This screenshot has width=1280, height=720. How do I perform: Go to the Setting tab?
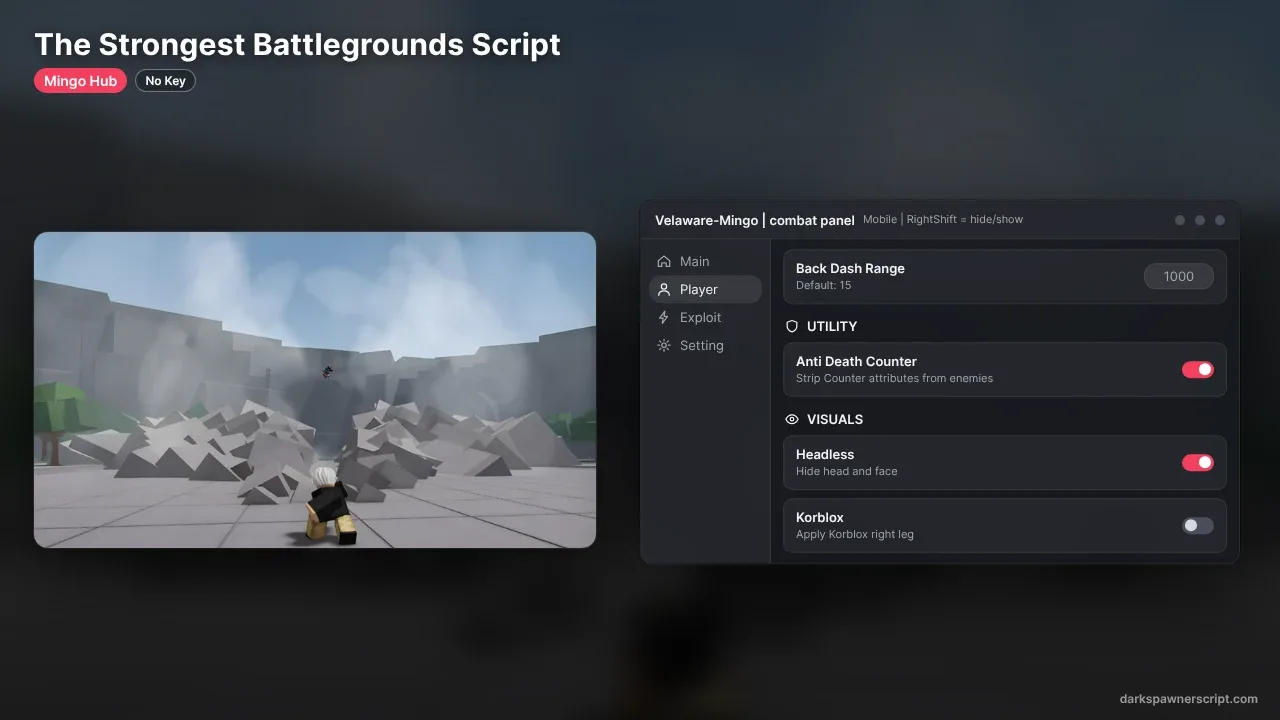[705, 345]
